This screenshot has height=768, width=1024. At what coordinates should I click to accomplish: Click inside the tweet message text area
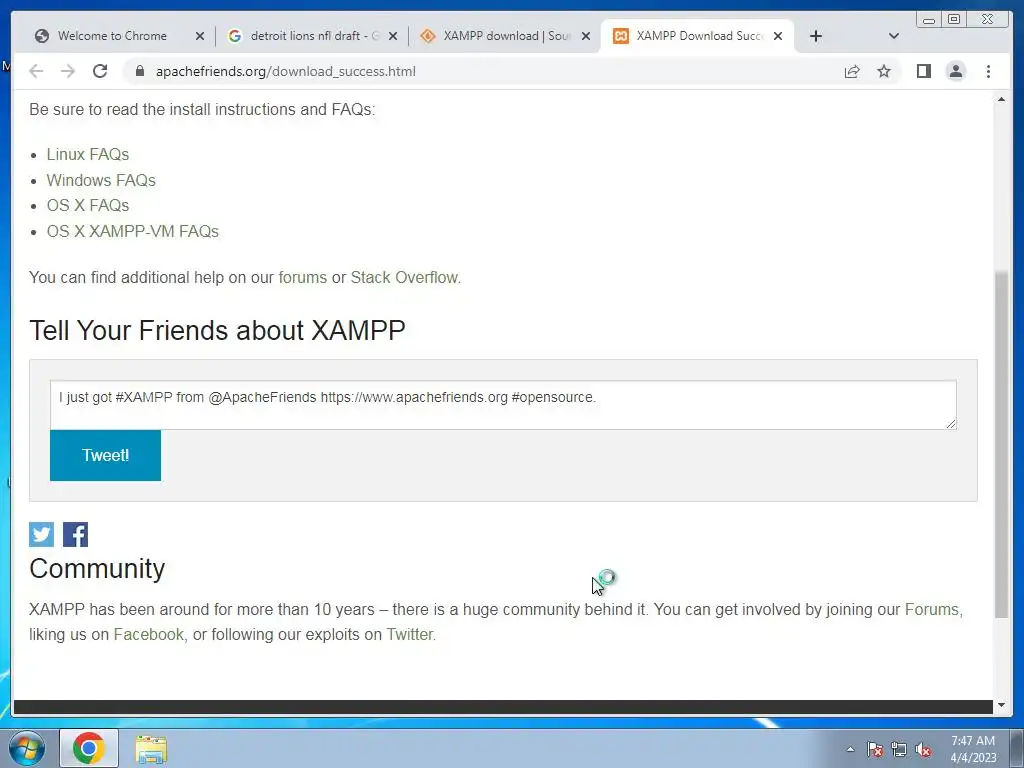pyautogui.click(x=503, y=405)
